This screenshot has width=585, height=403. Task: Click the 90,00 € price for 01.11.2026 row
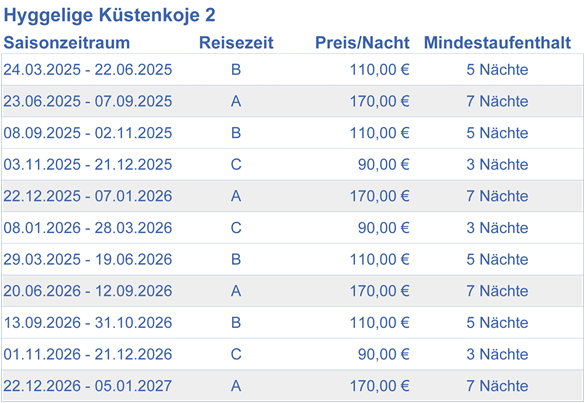tap(384, 354)
